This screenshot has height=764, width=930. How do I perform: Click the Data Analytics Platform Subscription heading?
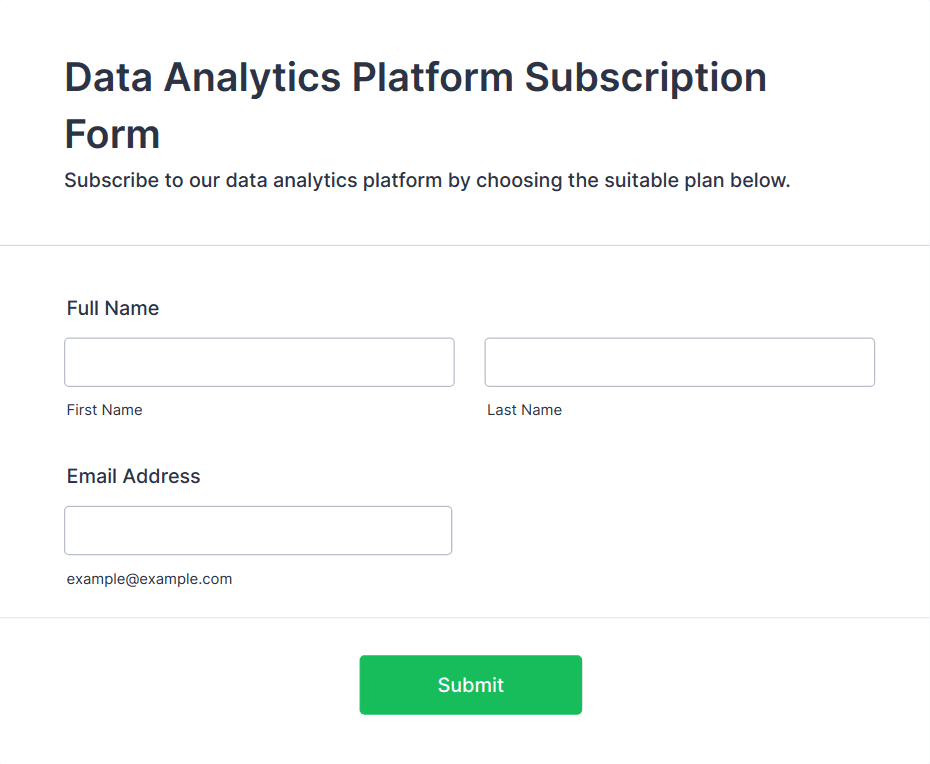pos(415,78)
